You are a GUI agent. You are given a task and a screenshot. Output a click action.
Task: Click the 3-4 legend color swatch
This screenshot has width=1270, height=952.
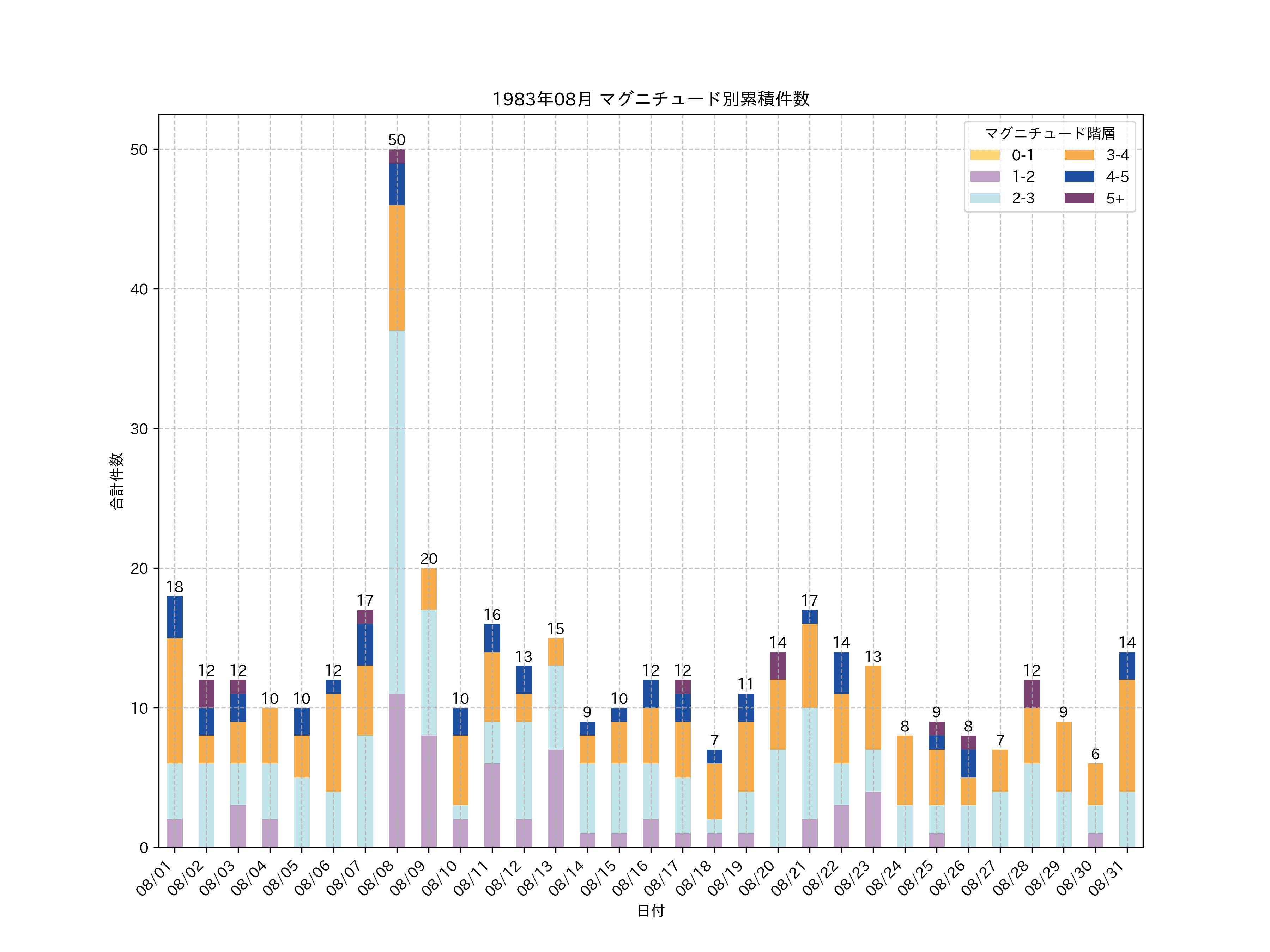1079,155
